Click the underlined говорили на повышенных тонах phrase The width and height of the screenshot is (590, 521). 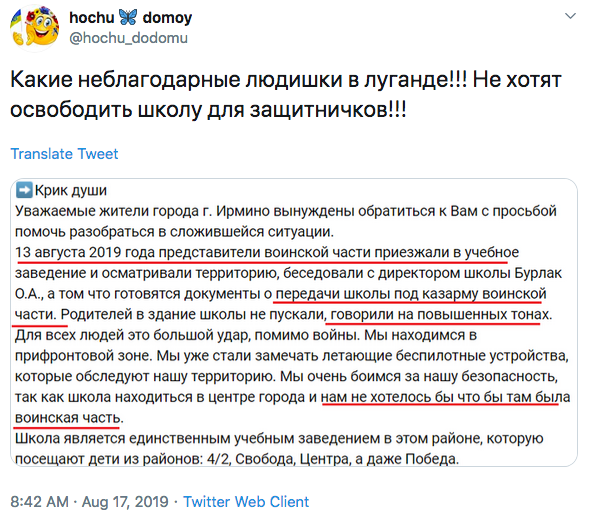pyautogui.click(x=438, y=314)
